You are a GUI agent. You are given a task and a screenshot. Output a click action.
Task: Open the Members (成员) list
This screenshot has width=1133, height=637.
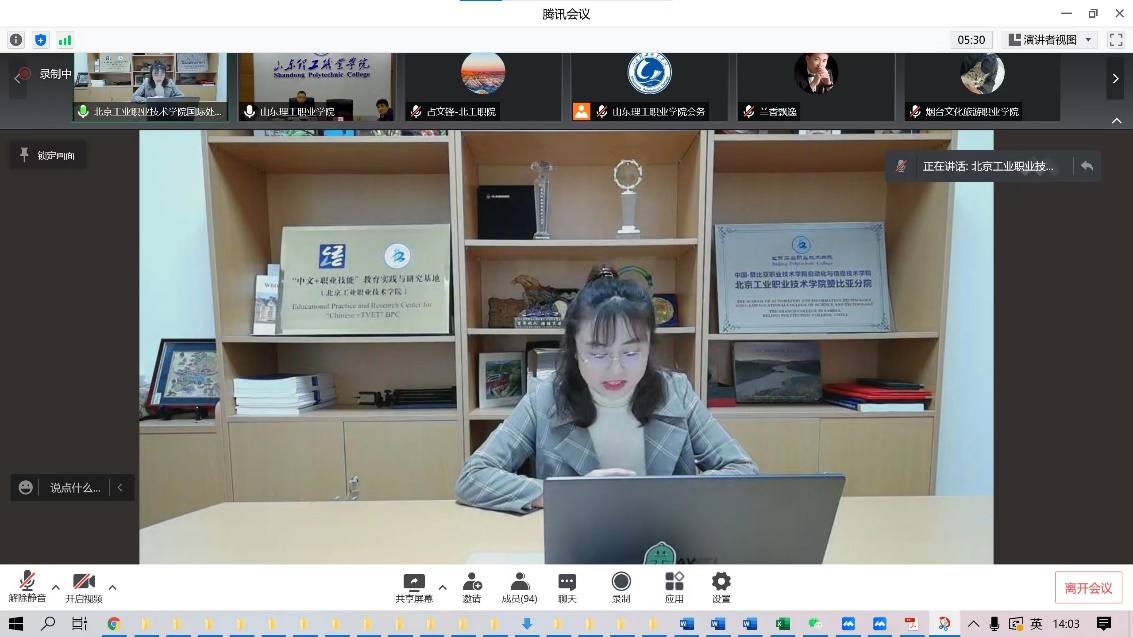pos(519,588)
